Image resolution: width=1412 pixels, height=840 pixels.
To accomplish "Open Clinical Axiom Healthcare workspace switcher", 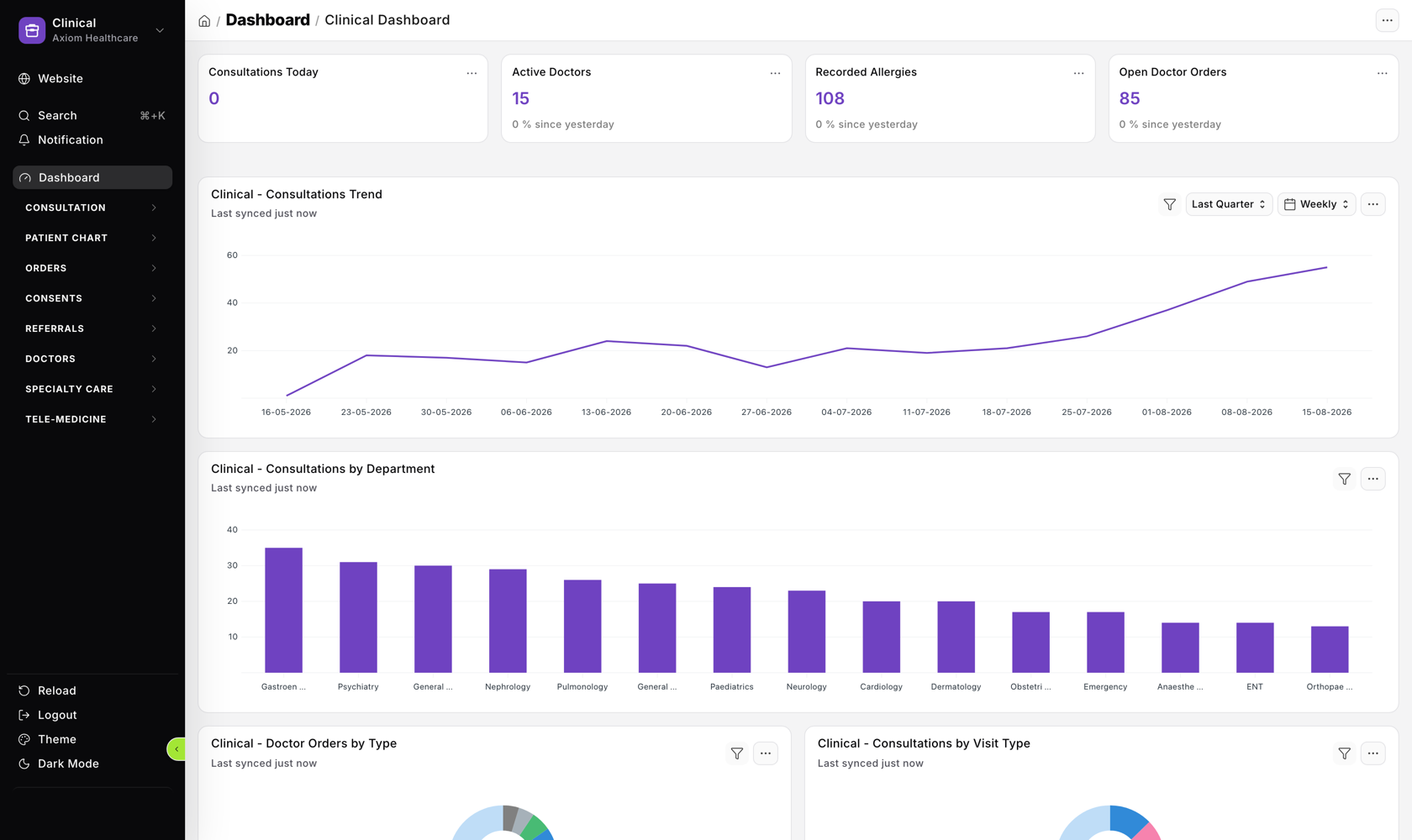I will (x=92, y=30).
